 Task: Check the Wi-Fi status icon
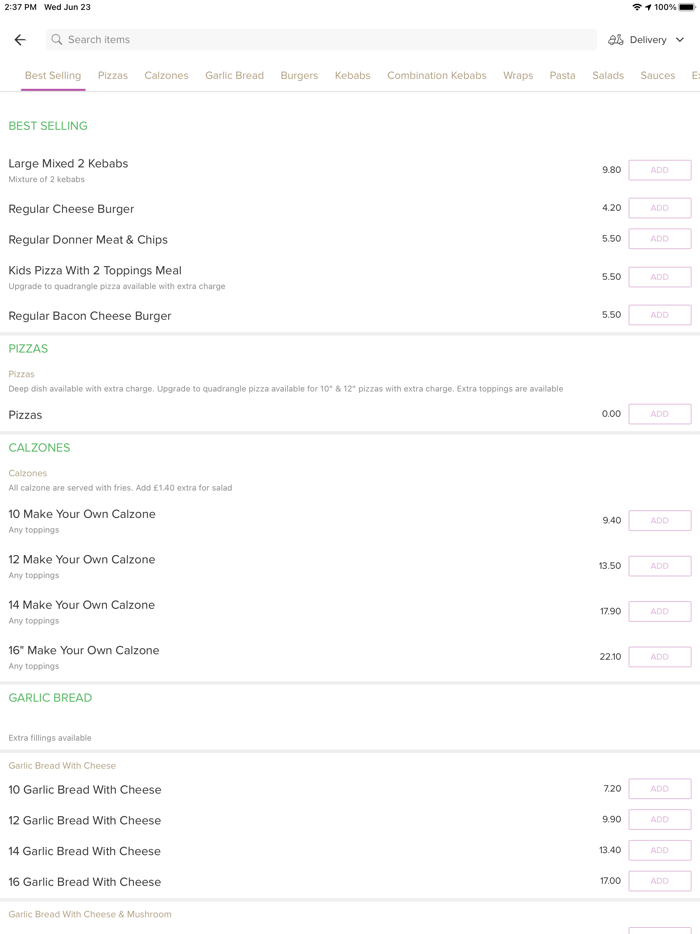tap(637, 7)
